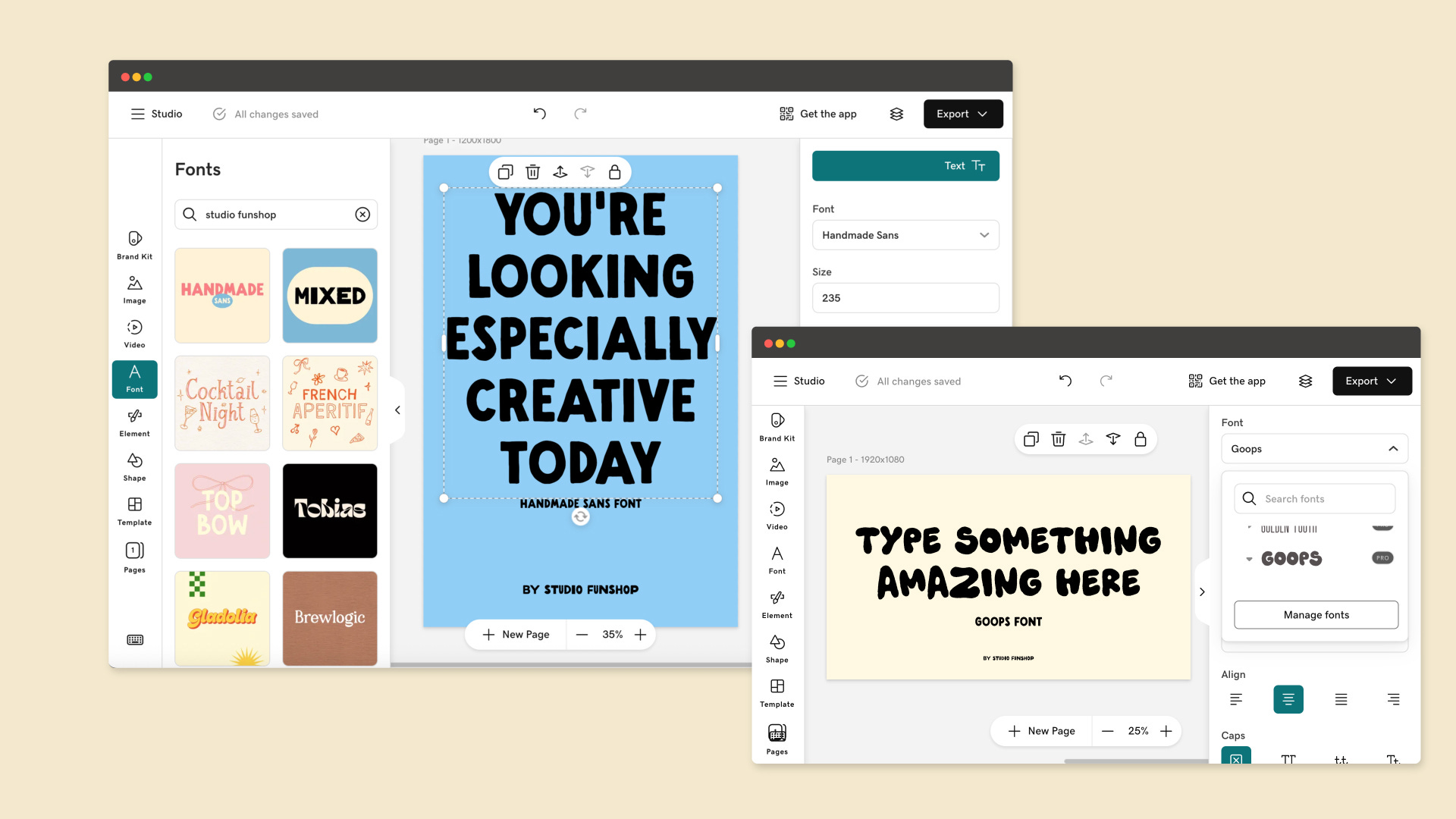This screenshot has height=819, width=1456.
Task: Lock the selected text element
Action: (x=613, y=171)
